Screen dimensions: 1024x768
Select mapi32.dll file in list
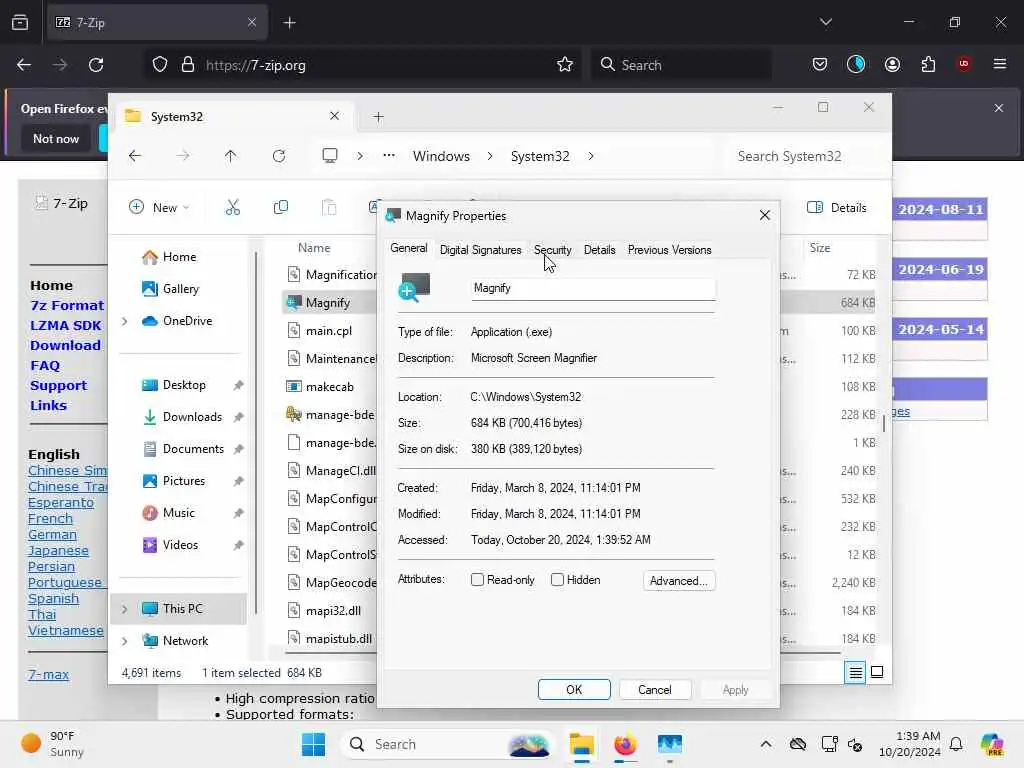tap(333, 611)
